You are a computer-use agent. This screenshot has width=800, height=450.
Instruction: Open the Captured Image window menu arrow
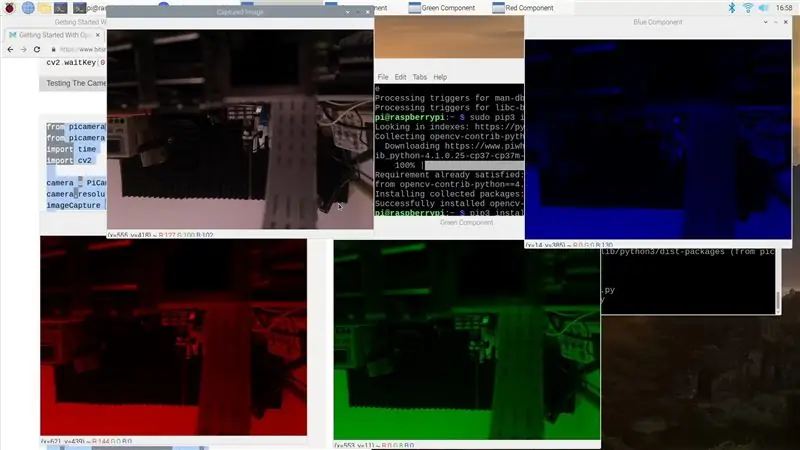tap(347, 12)
